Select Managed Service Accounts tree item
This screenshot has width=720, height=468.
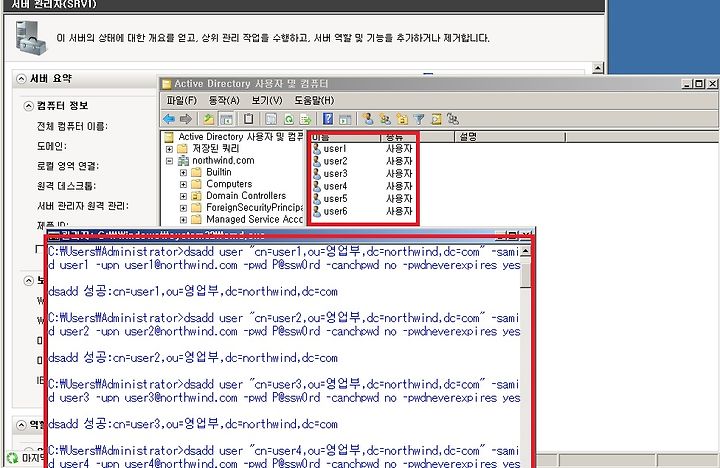254,220
